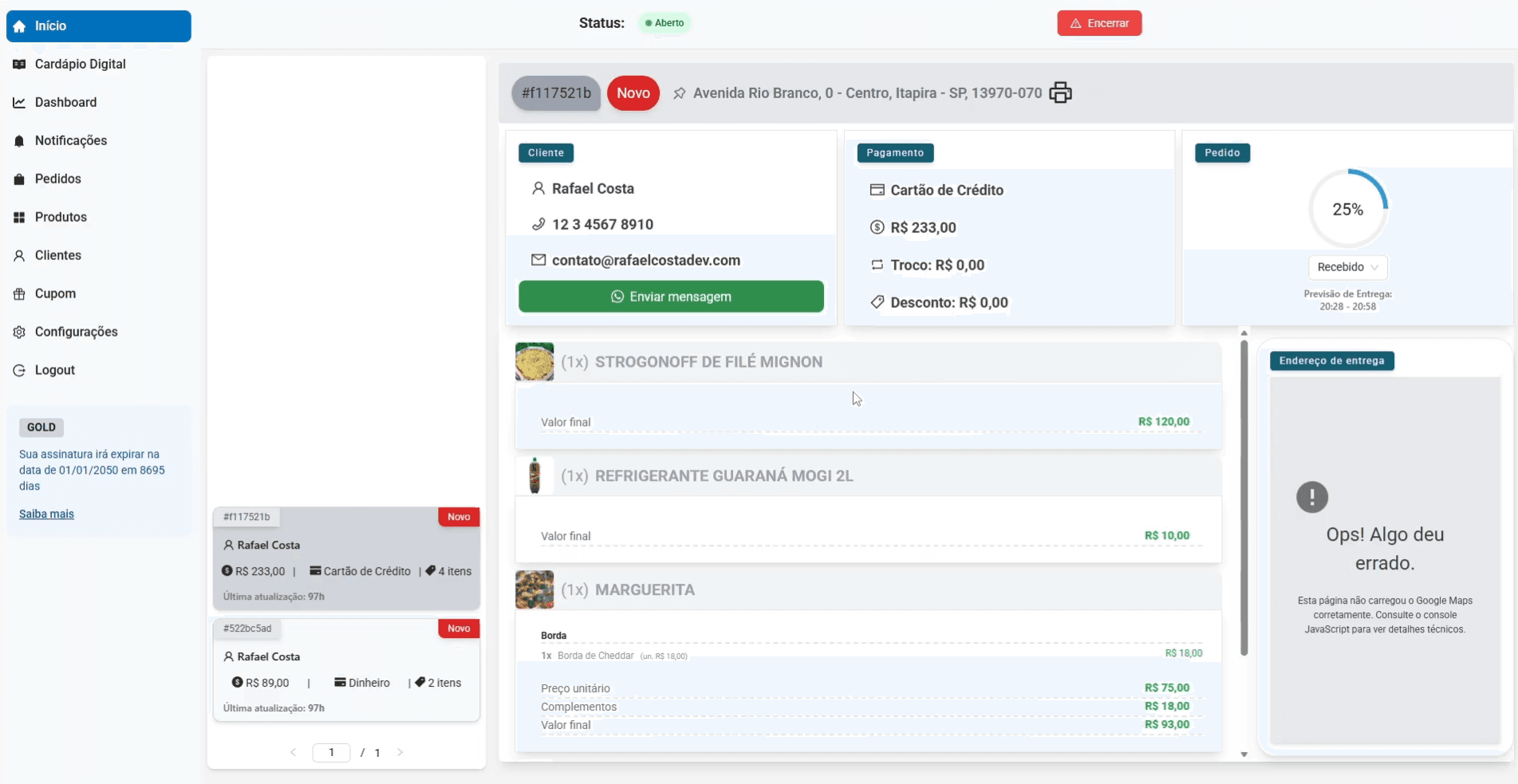The image size is (1518, 784).
Task: Navigate to the Clientes section
Action: [57, 256]
